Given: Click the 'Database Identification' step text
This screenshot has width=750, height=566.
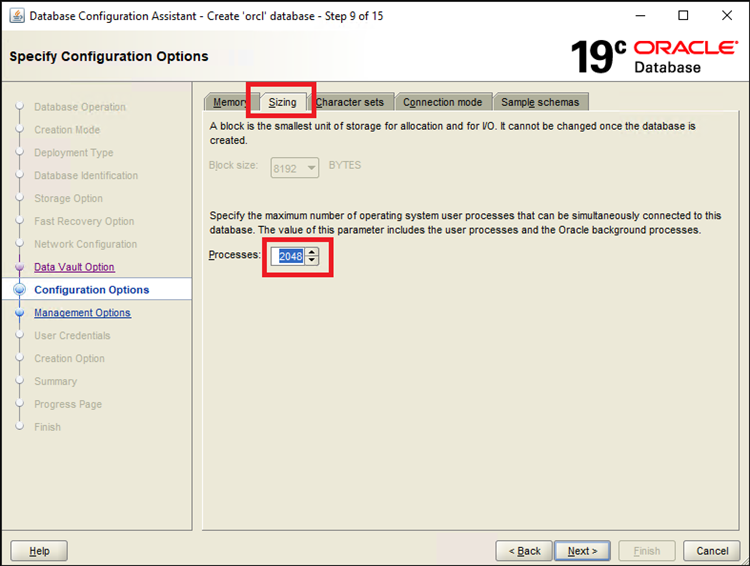Looking at the screenshot, I should click(x=86, y=176).
